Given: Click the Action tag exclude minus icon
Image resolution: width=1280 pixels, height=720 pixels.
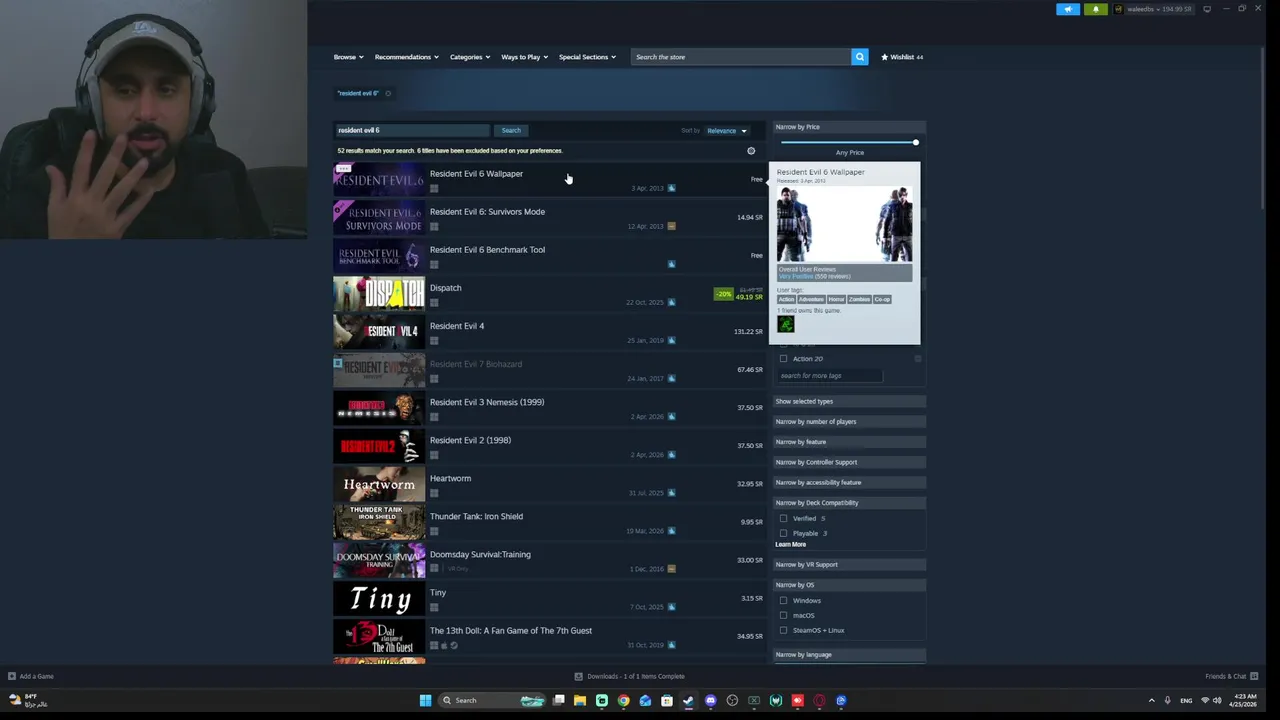Looking at the screenshot, I should 917,359.
